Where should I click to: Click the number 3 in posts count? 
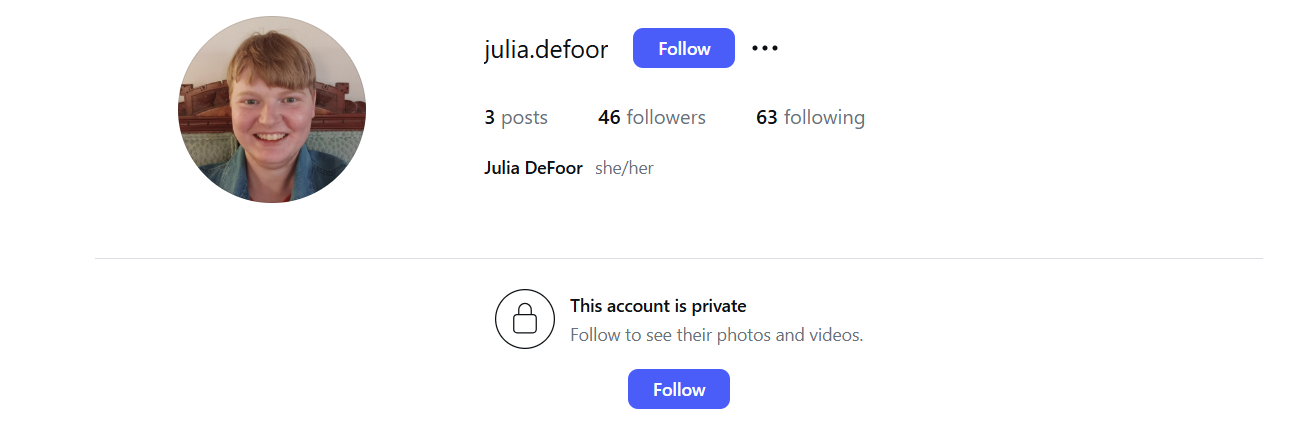tap(490, 117)
